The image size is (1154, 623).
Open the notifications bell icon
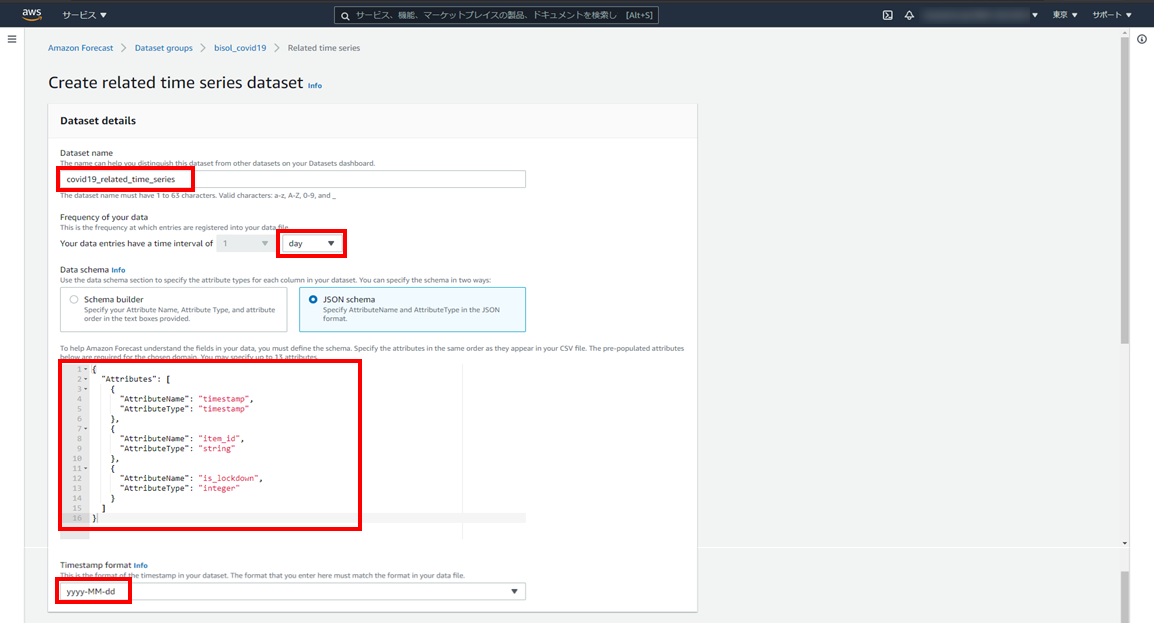point(909,15)
